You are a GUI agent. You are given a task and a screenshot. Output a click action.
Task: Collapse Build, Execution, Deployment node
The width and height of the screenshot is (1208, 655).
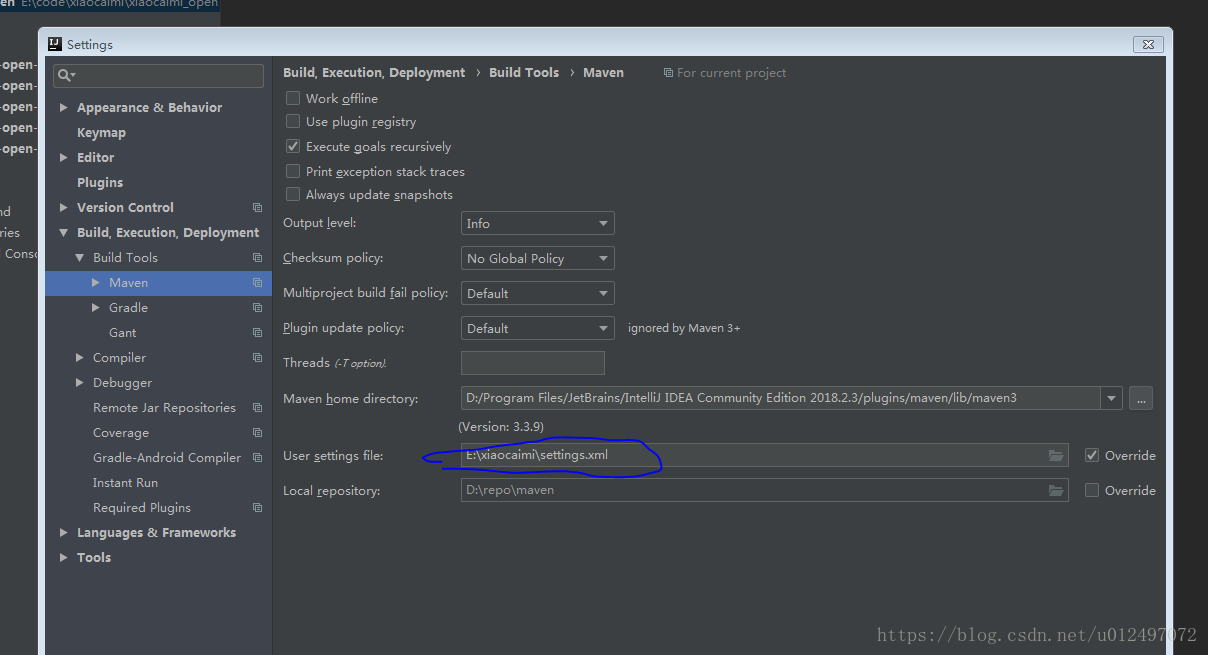tap(64, 233)
